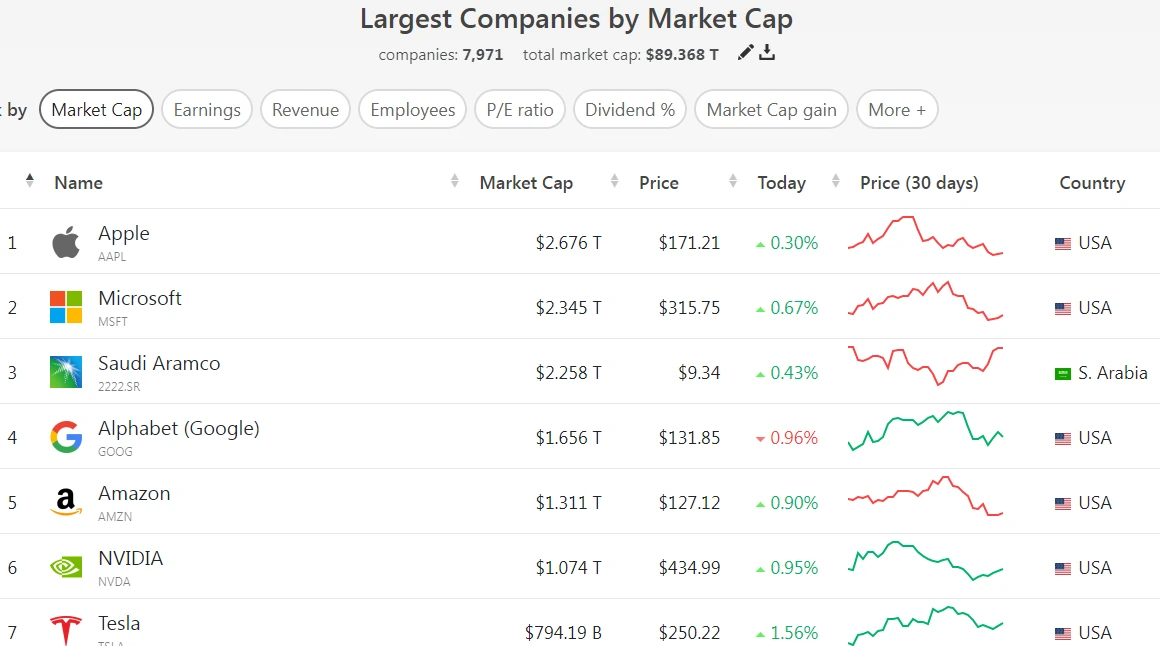
Task: Click the S. Arabia flag icon
Action: point(1062,372)
